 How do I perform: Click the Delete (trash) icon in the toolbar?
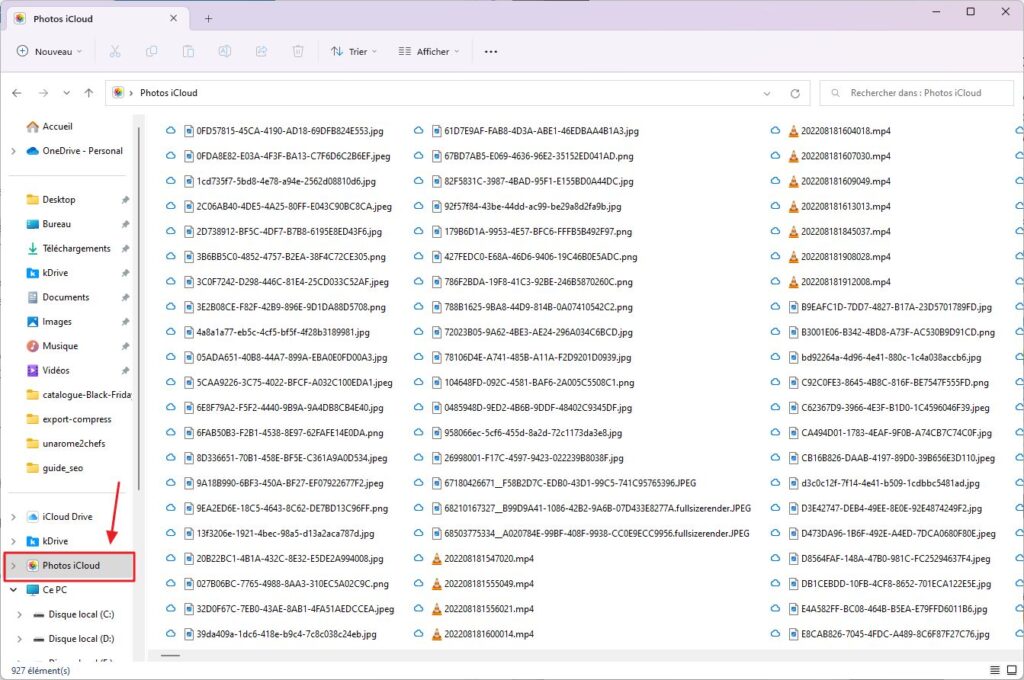pyautogui.click(x=297, y=50)
